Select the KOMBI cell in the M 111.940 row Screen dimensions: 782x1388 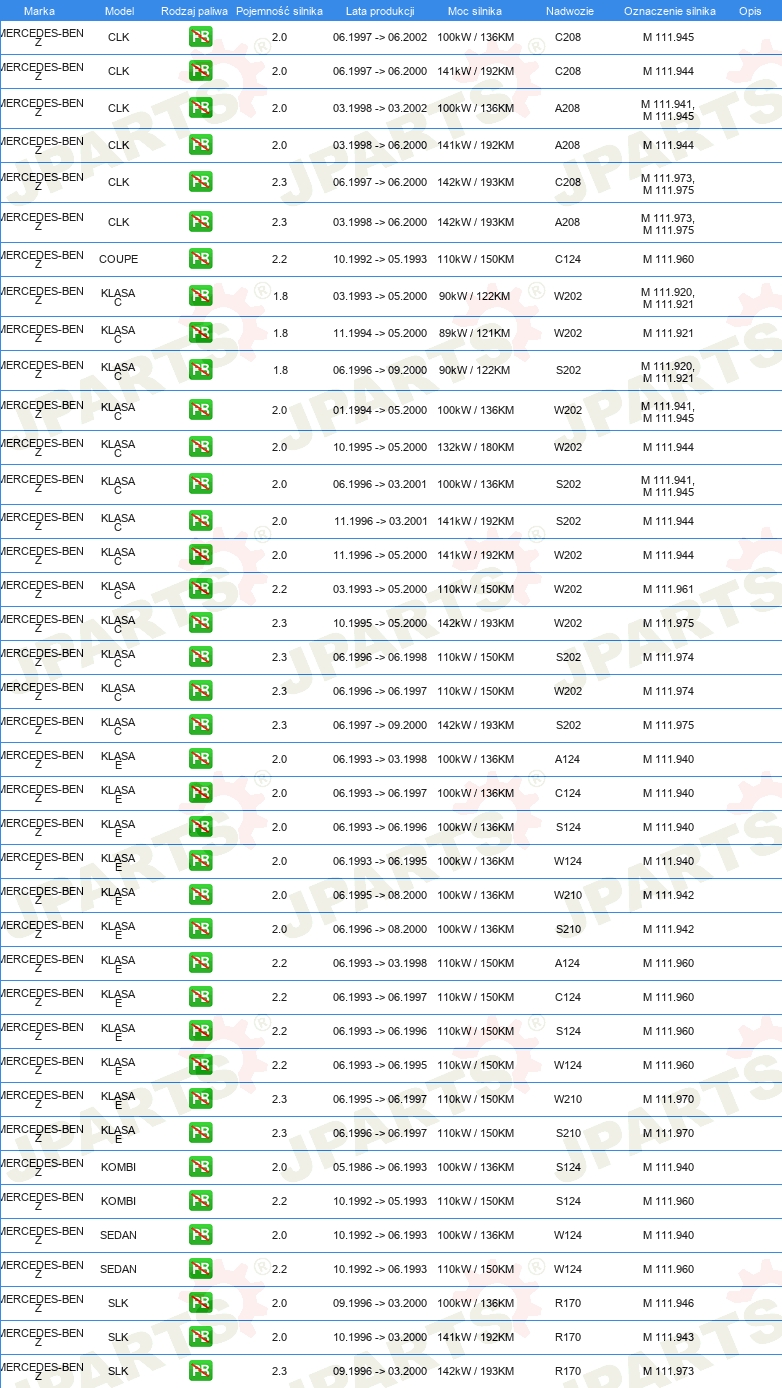pyautogui.click(x=118, y=1167)
